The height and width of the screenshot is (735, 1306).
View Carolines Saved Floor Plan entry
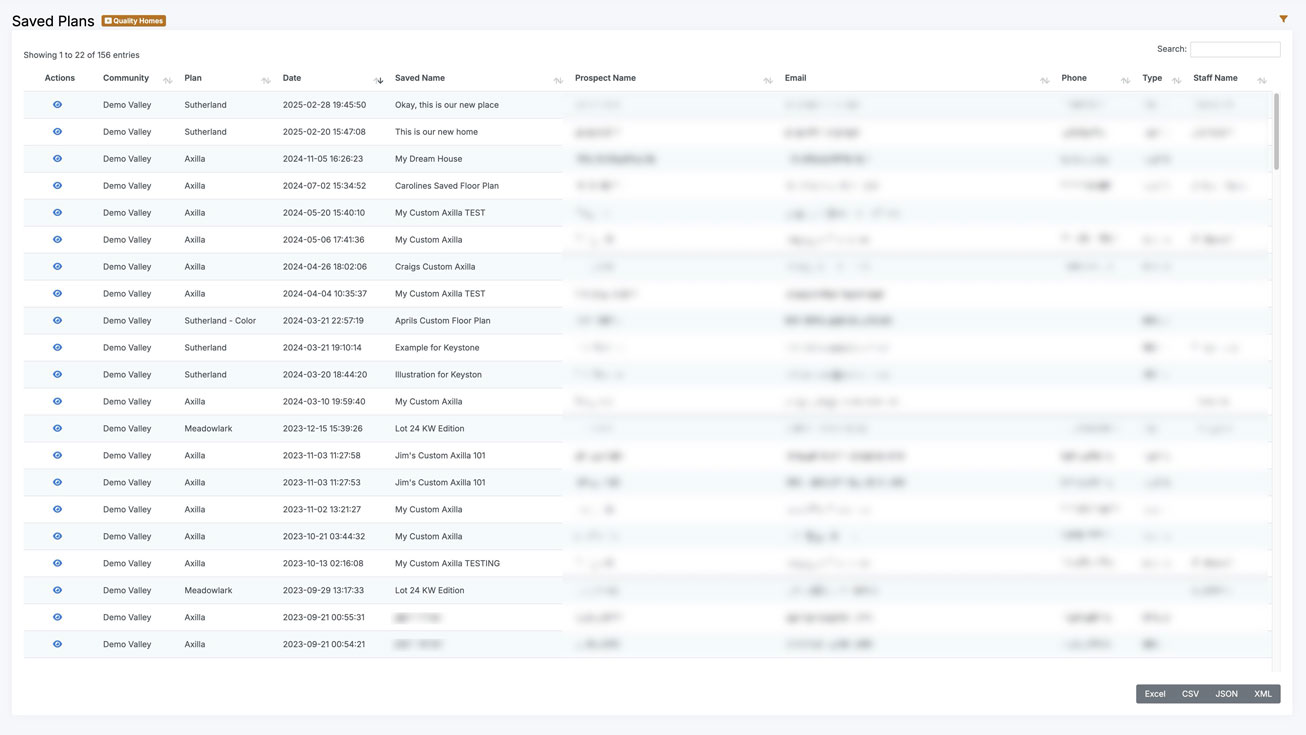click(x=57, y=185)
